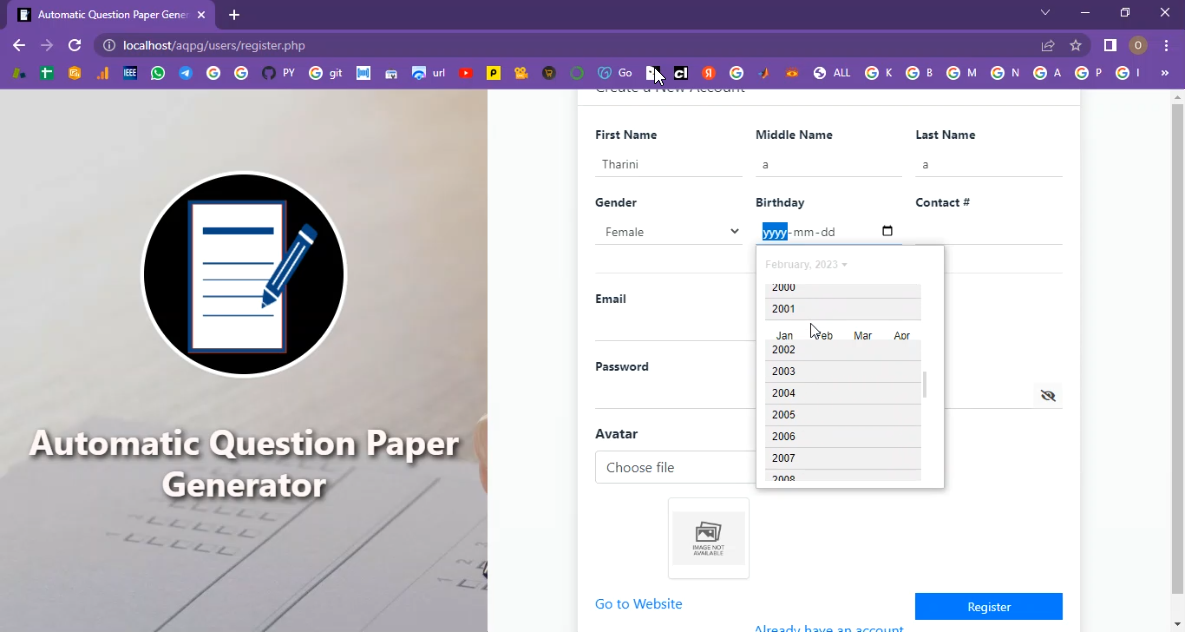Open the tab search dropdown arrow
Screen dimensions: 1185x632
[1045, 13]
